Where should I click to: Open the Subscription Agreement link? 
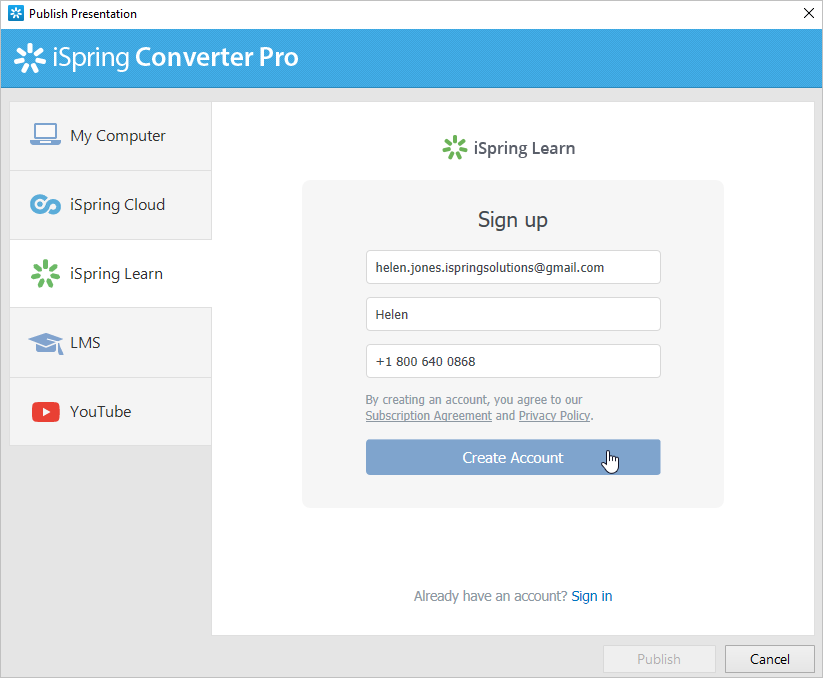pos(428,416)
